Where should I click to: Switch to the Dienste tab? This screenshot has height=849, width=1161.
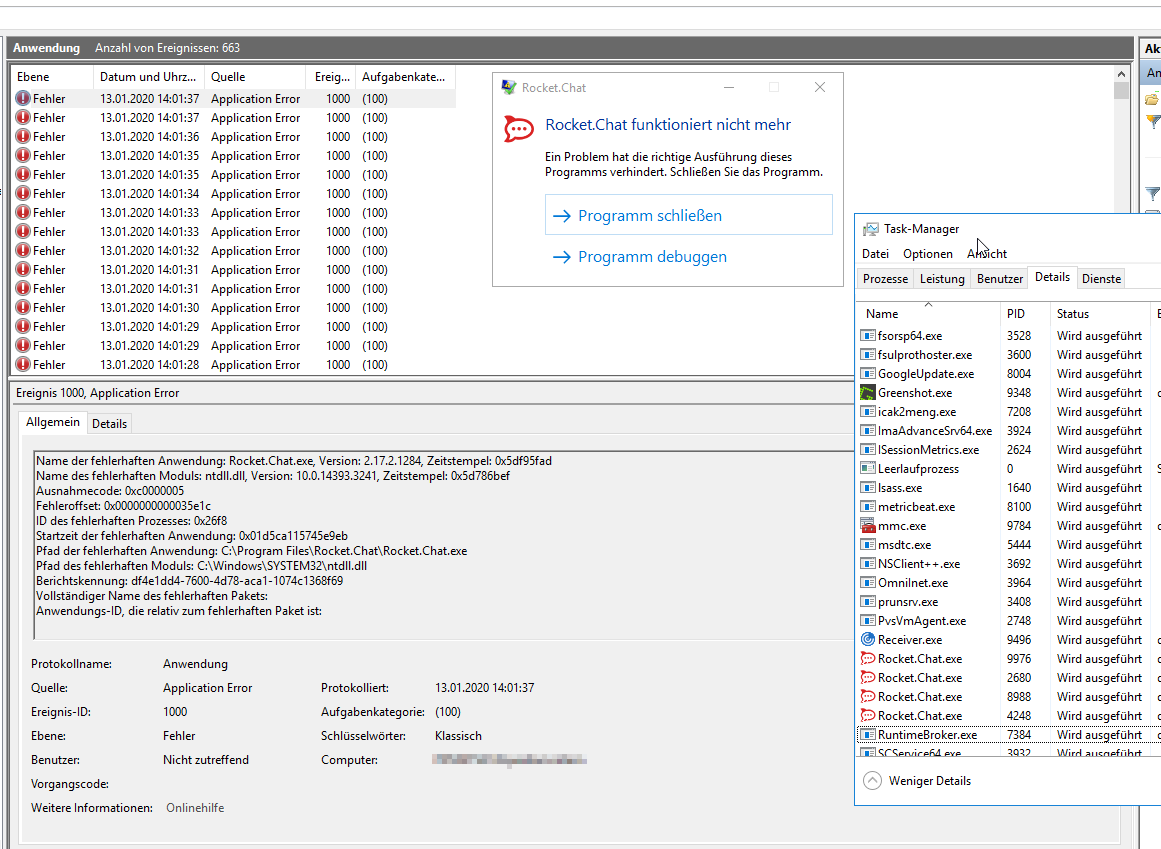point(1101,279)
